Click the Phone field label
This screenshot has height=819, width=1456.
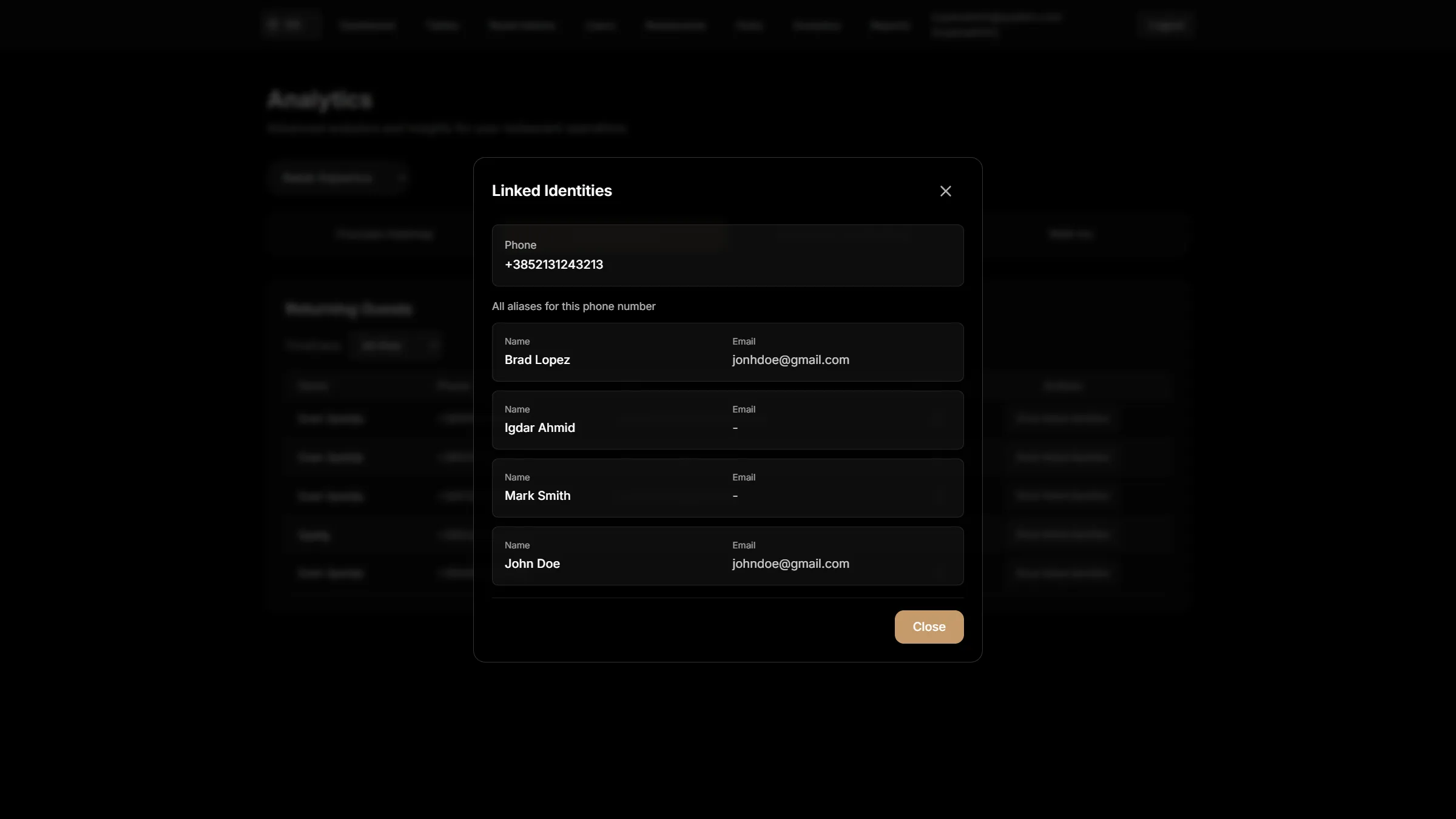coord(520,245)
